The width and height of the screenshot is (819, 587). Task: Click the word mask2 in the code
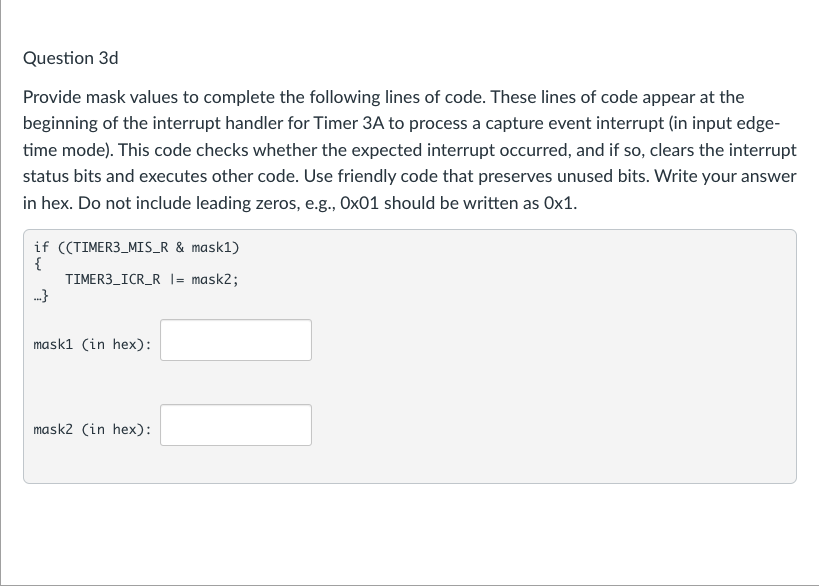coord(212,280)
